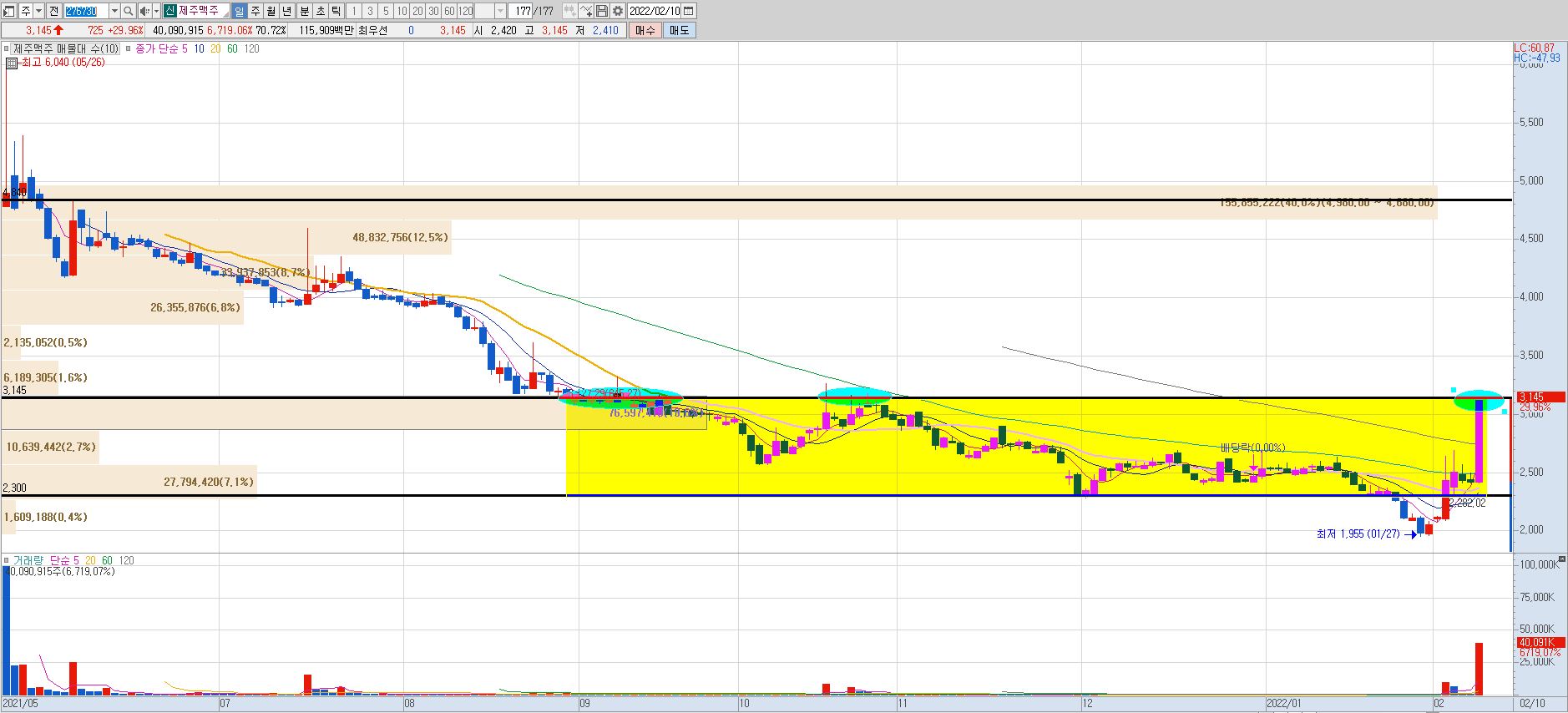Click the add indicator line icon
The height and width of the screenshot is (713, 1568).
(x=586, y=11)
